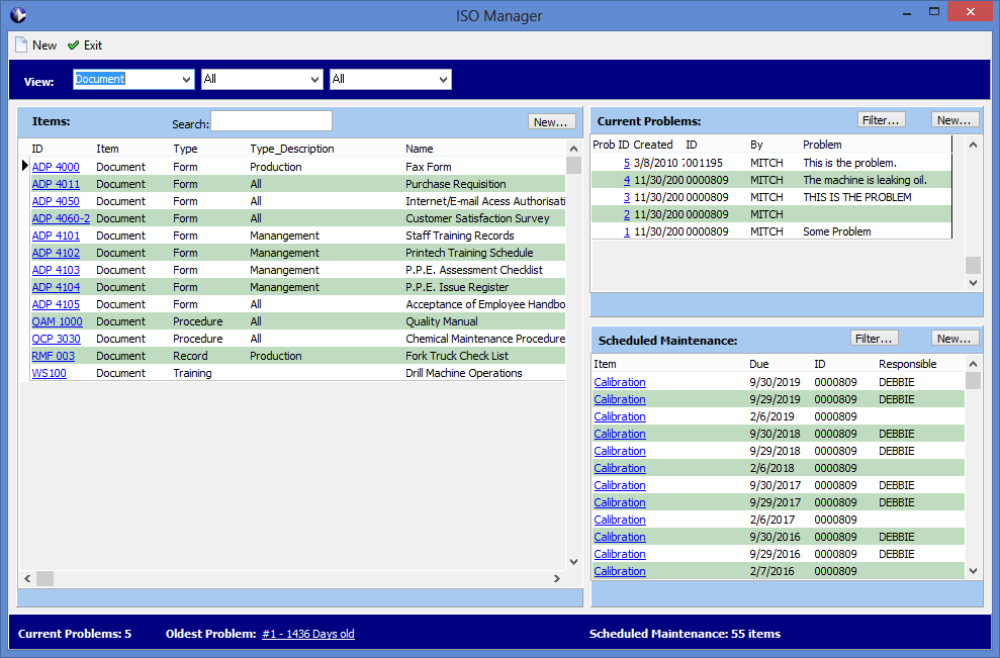The height and width of the screenshot is (658, 1000).
Task: Open Calibration due 9/30/2019 link
Action: pyautogui.click(x=619, y=382)
